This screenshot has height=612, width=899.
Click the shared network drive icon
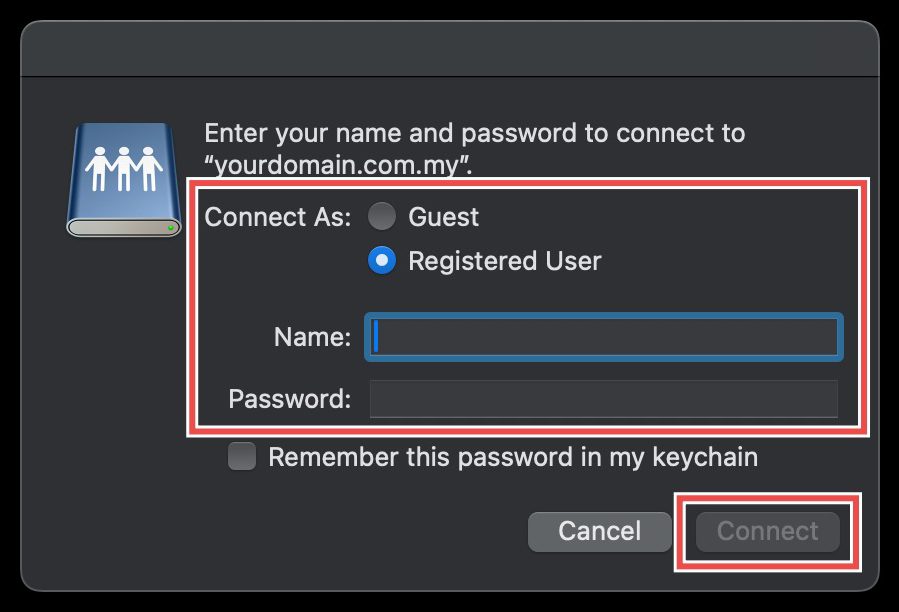click(122, 180)
